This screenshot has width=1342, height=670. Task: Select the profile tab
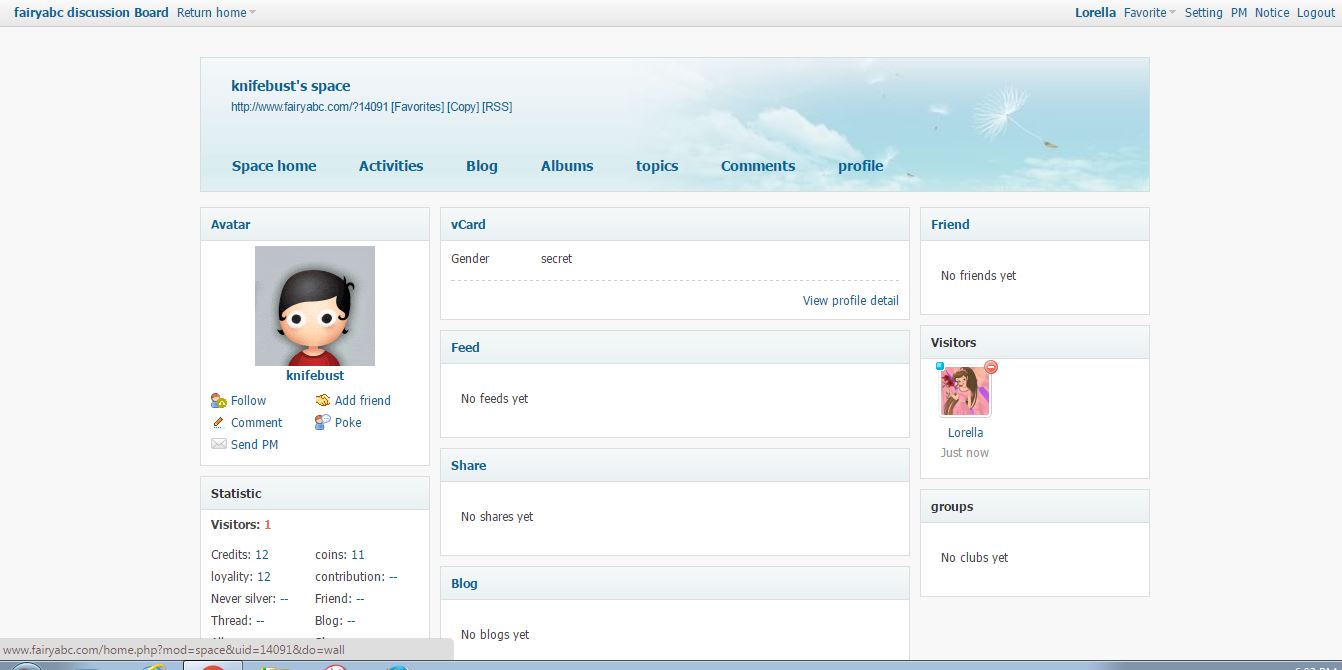coord(860,166)
